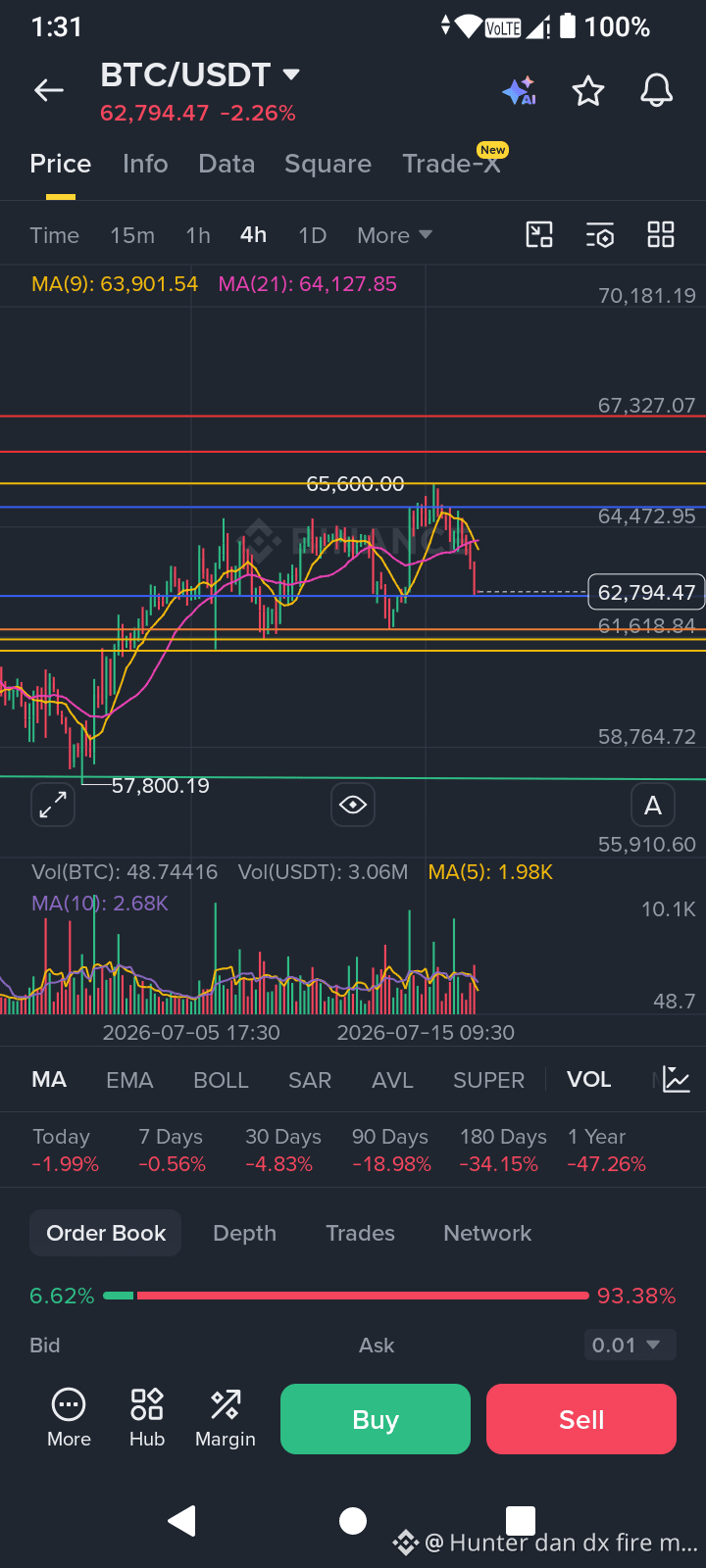This screenshot has height=1568, width=706.
Task: Open the 0.01 price precision dropdown
Action: pyautogui.click(x=630, y=1346)
